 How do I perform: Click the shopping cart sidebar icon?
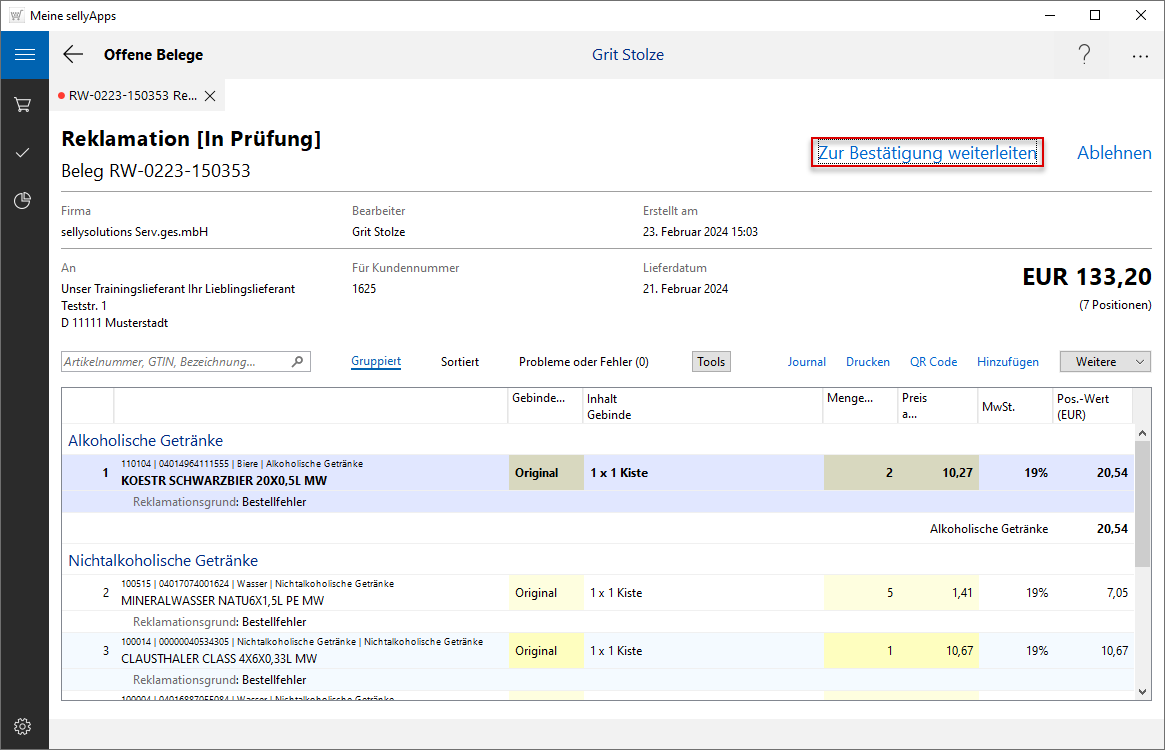(x=23, y=104)
